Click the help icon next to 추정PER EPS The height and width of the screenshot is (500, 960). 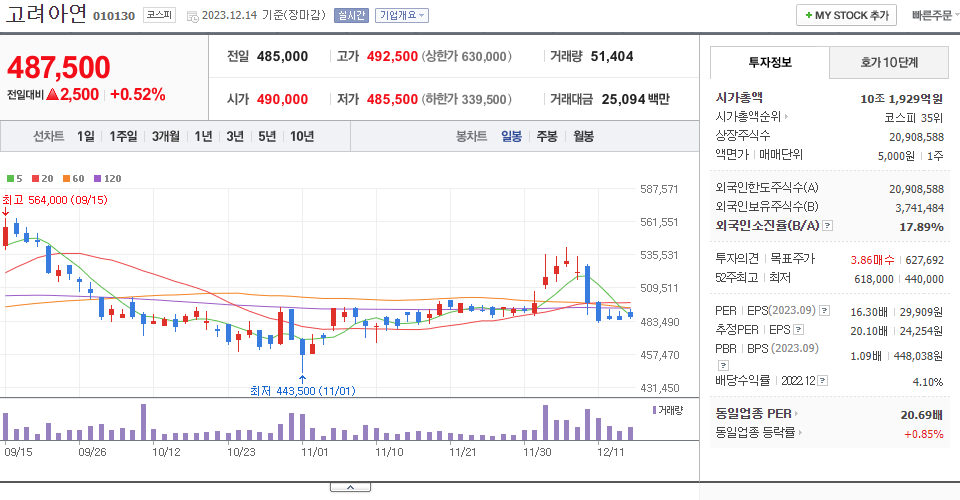798,330
